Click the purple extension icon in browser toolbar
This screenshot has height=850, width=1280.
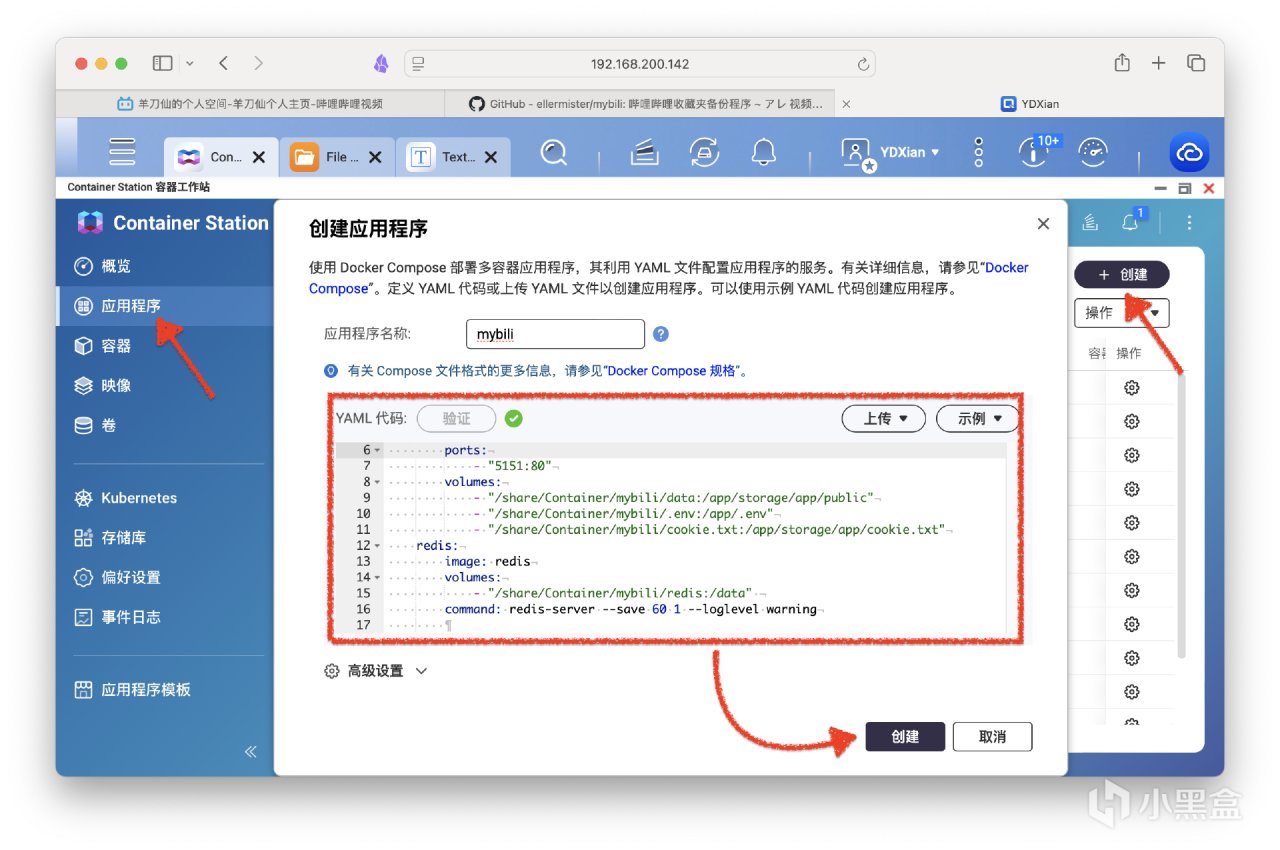381,64
